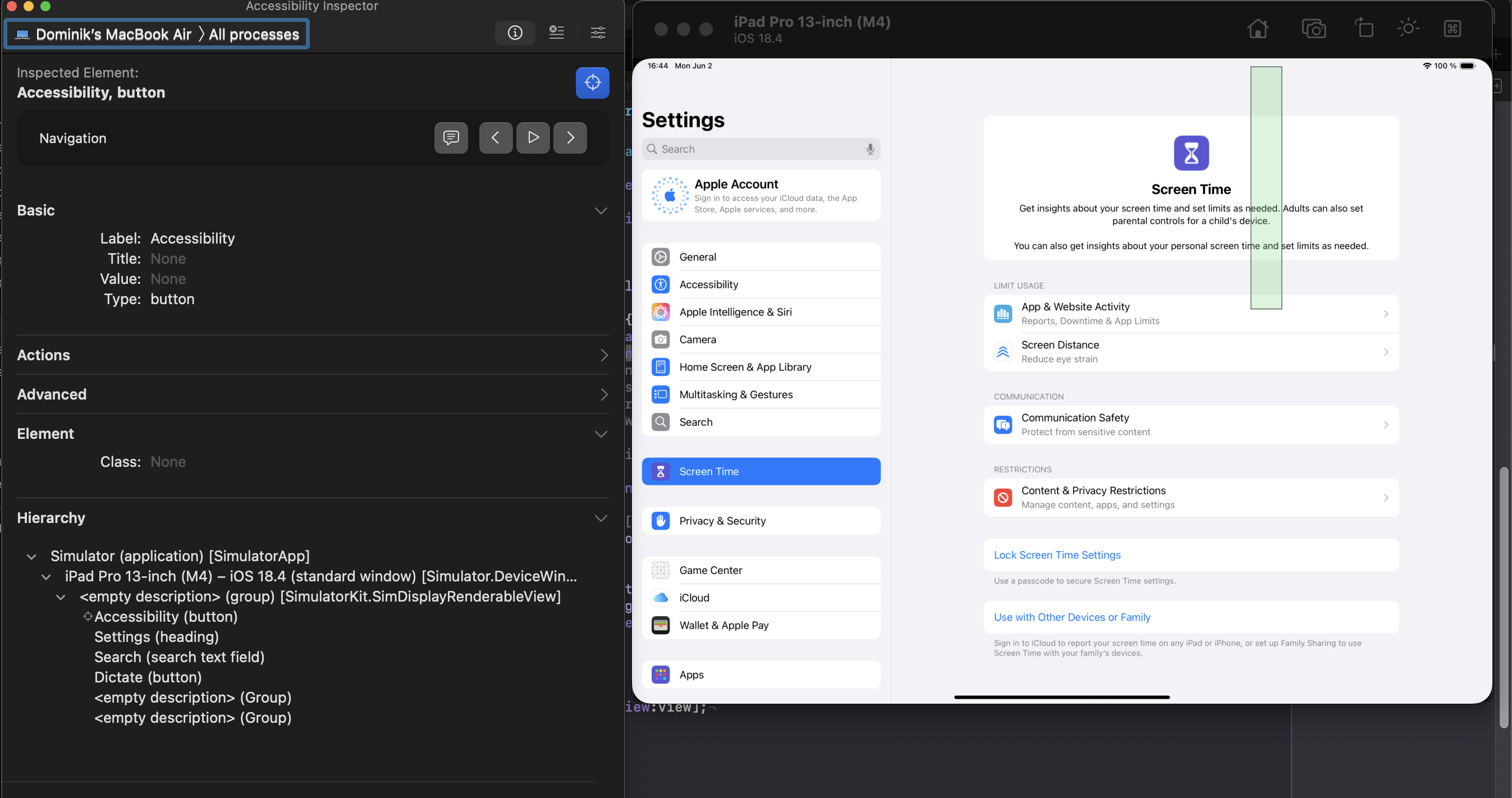Open the Inspection info icon in the toolbar
Image resolution: width=1512 pixels, height=798 pixels.
coord(515,33)
